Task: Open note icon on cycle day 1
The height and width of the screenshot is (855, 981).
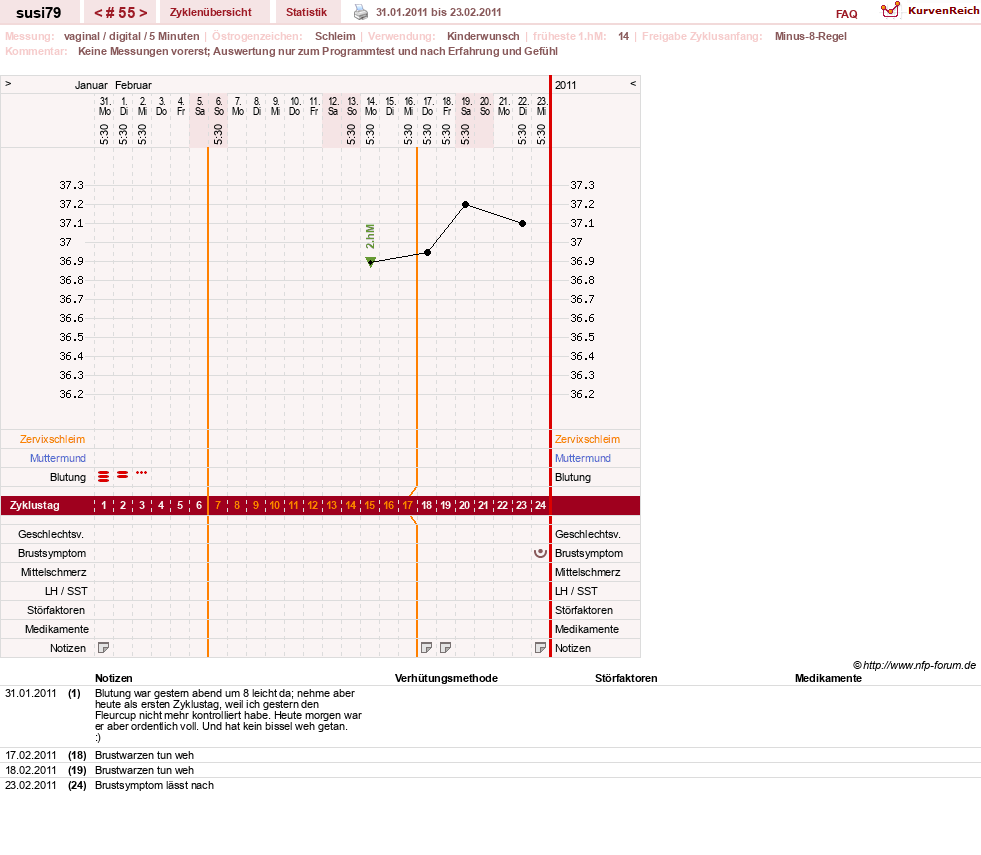Action: (104, 648)
